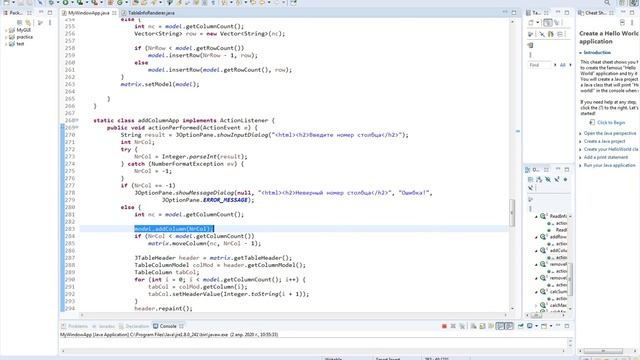This screenshot has width=640, height=360.
Task: Click Cheat Sheets horizontal scrollbar thumb
Action: 603,351
